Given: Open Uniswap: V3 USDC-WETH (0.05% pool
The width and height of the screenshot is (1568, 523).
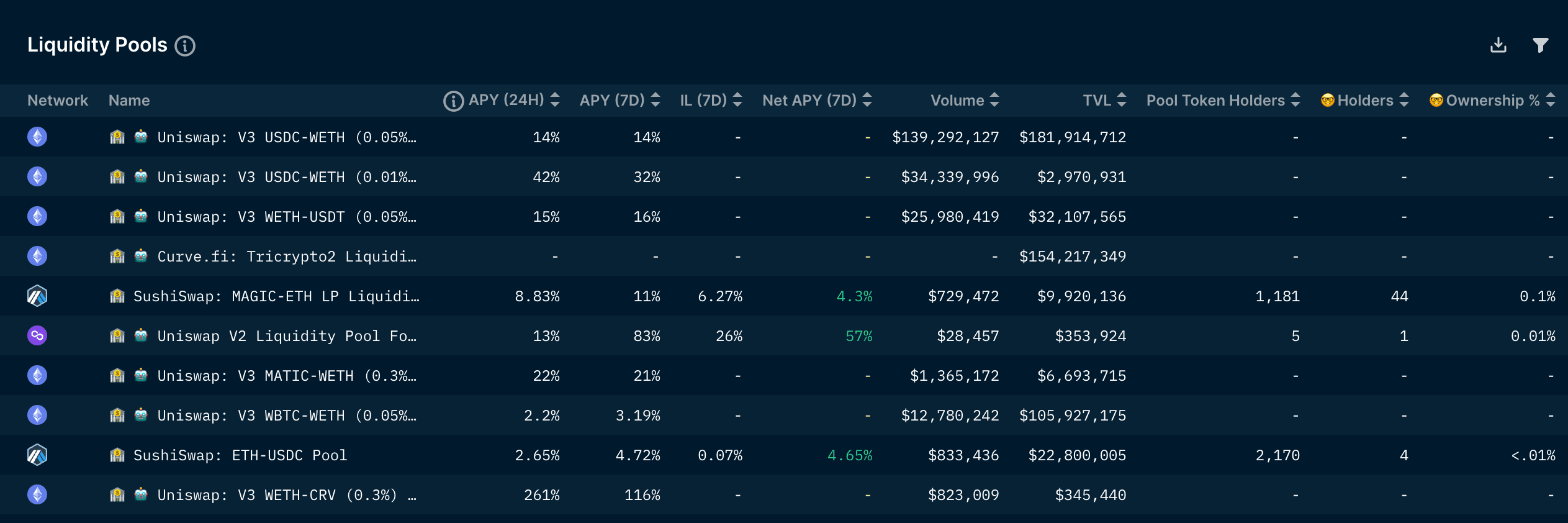Looking at the screenshot, I should click(x=287, y=137).
